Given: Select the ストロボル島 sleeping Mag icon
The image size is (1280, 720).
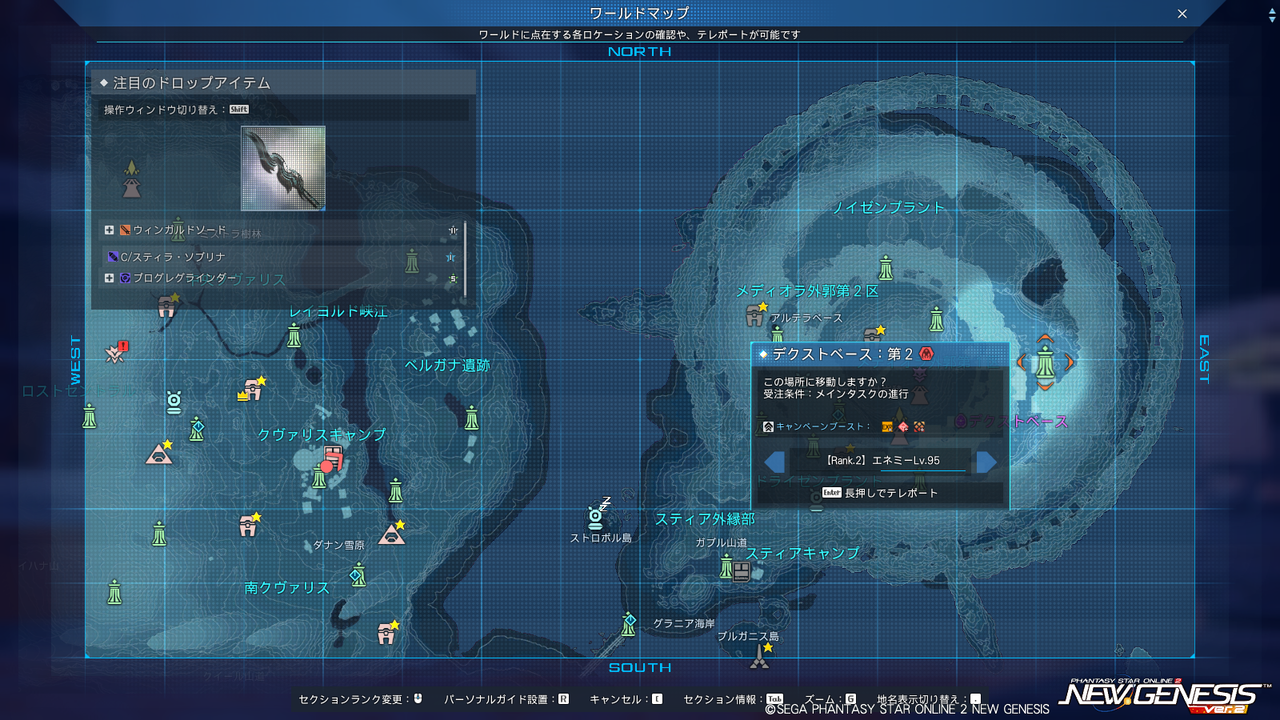Looking at the screenshot, I should (x=598, y=514).
